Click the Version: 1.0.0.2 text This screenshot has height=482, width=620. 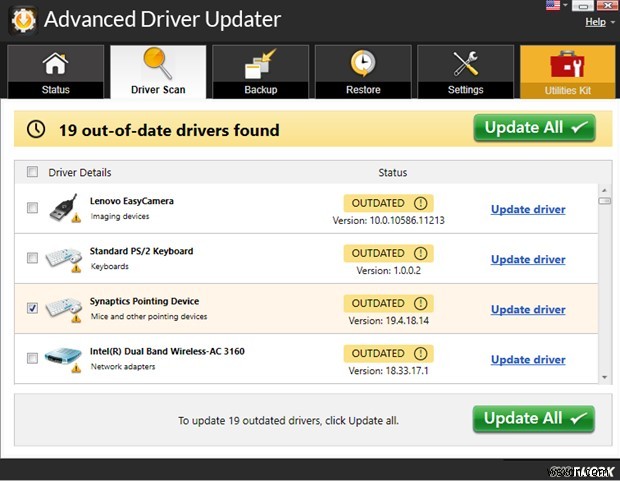click(388, 270)
